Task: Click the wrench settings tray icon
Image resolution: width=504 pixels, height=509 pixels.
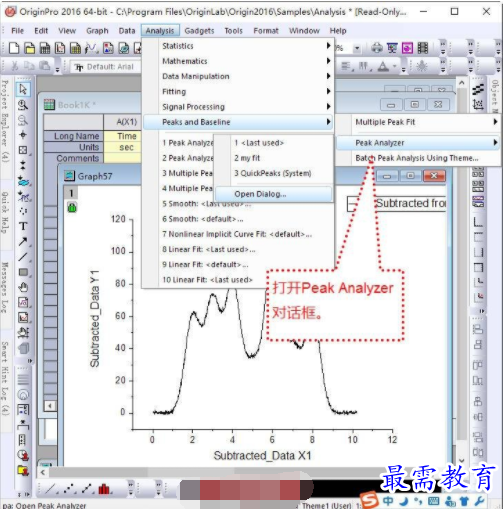Action: [x=479, y=501]
